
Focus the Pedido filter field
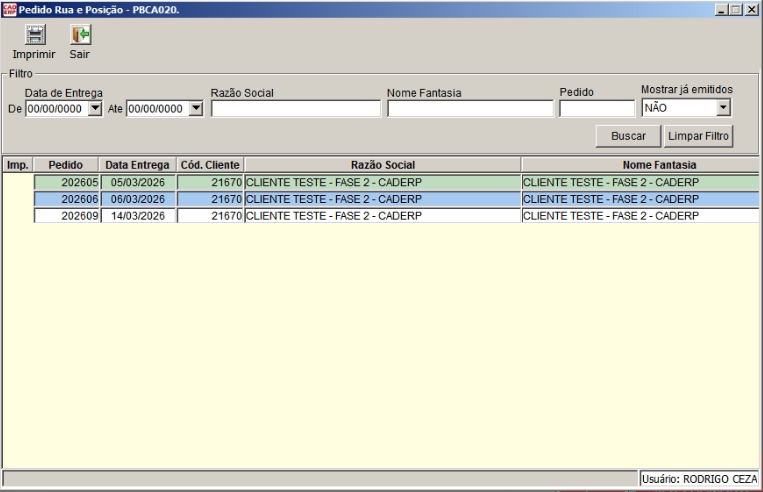tap(597, 108)
